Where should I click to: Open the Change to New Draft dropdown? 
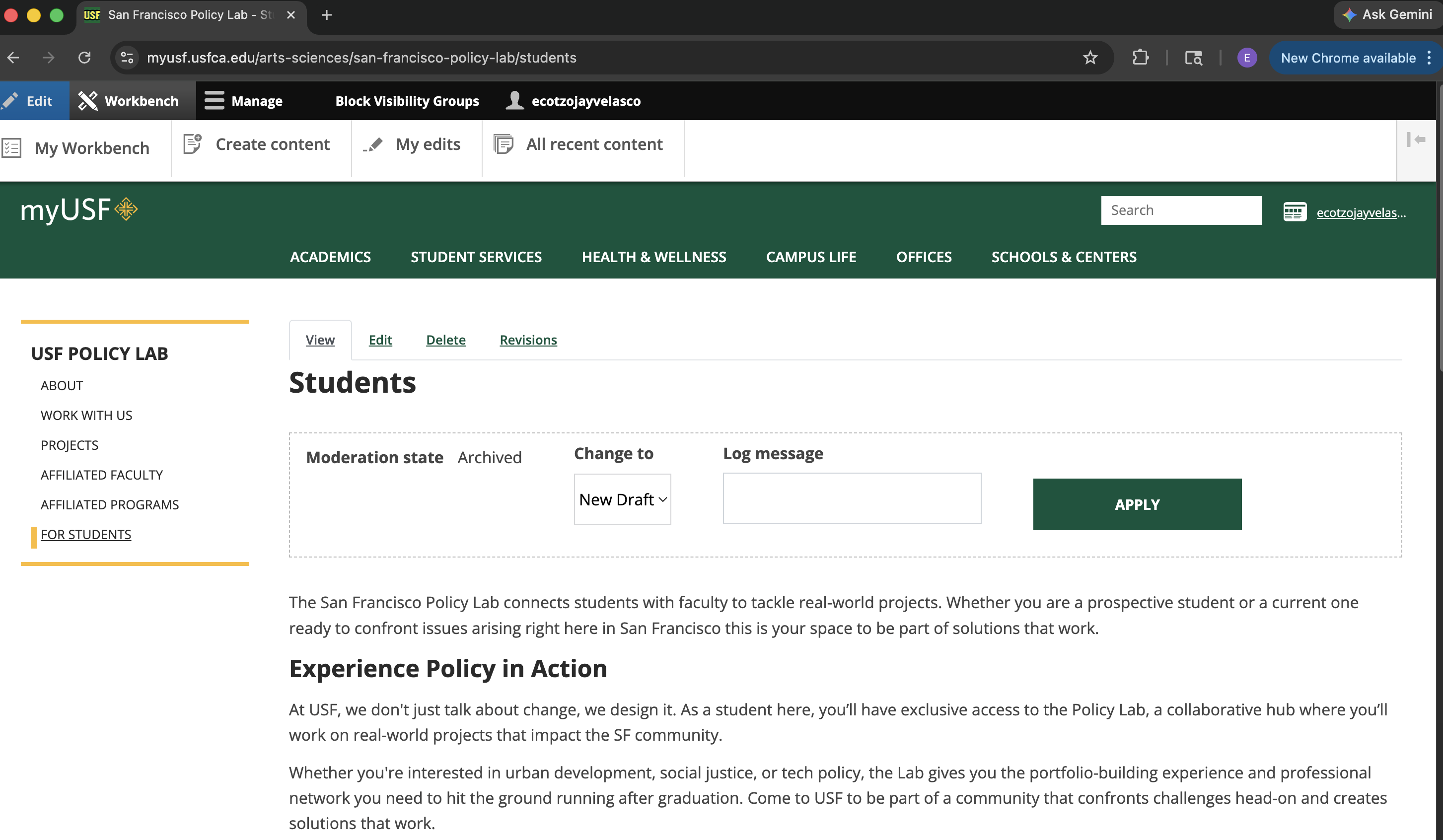(x=623, y=499)
